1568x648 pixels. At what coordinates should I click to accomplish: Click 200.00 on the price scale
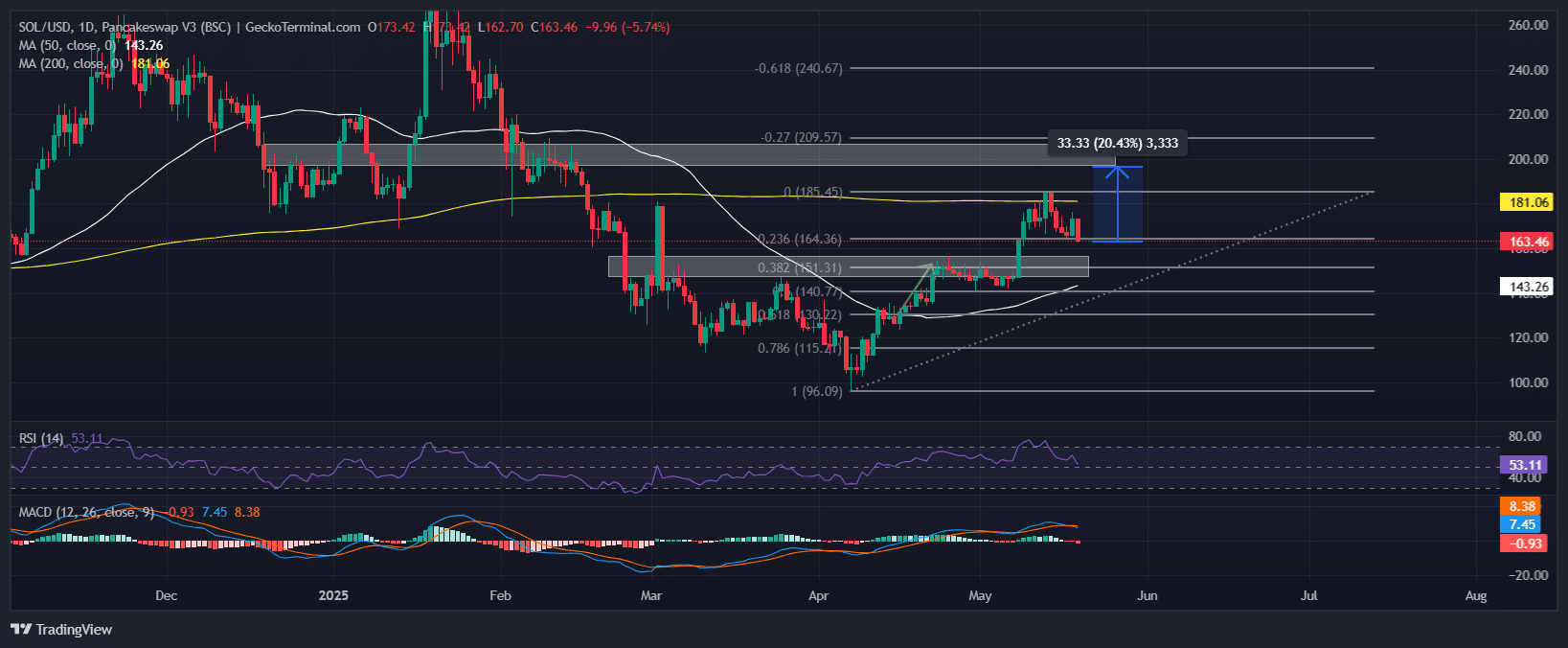pos(1528,159)
